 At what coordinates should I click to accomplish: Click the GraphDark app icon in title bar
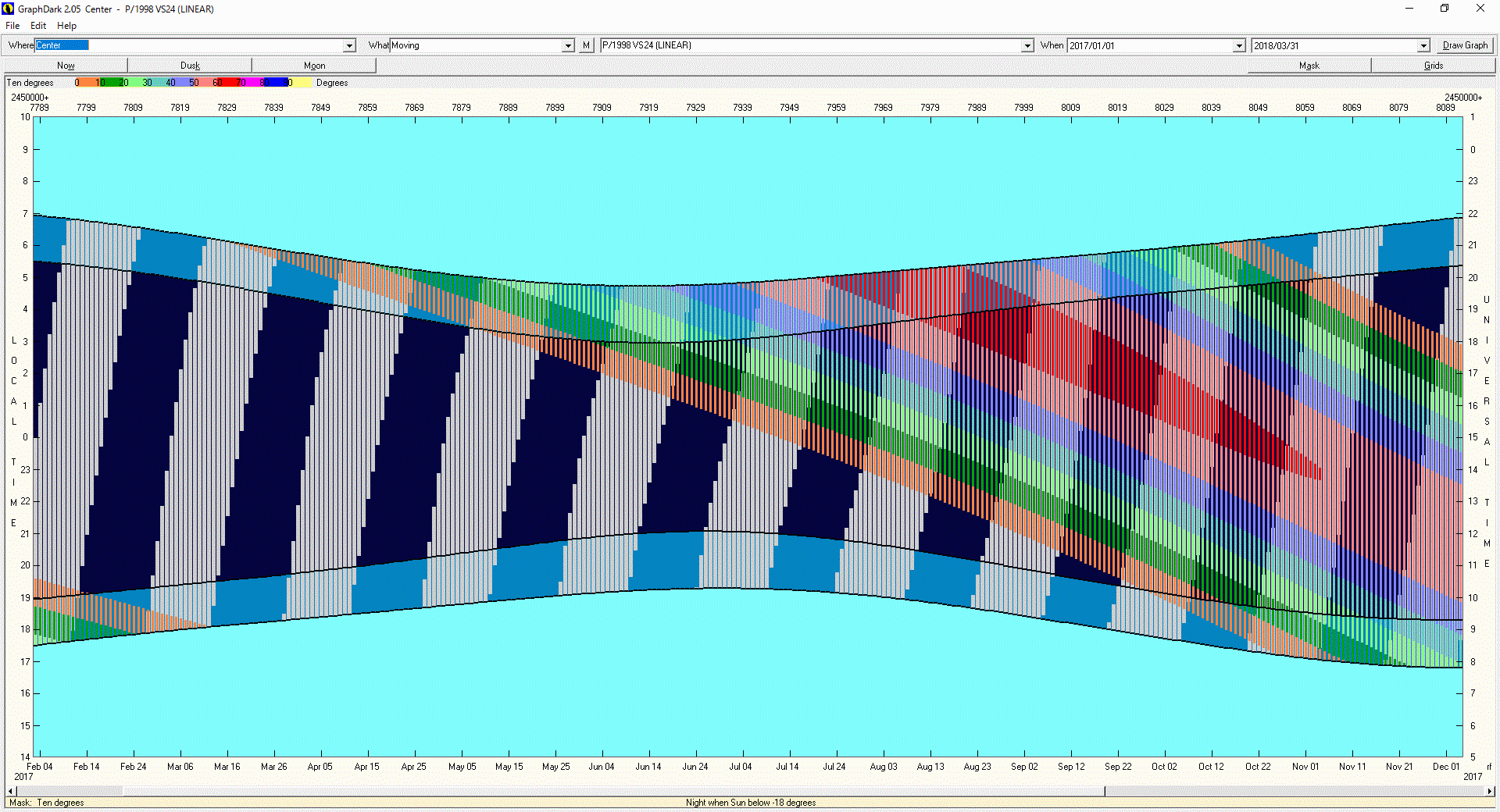tap(8, 9)
